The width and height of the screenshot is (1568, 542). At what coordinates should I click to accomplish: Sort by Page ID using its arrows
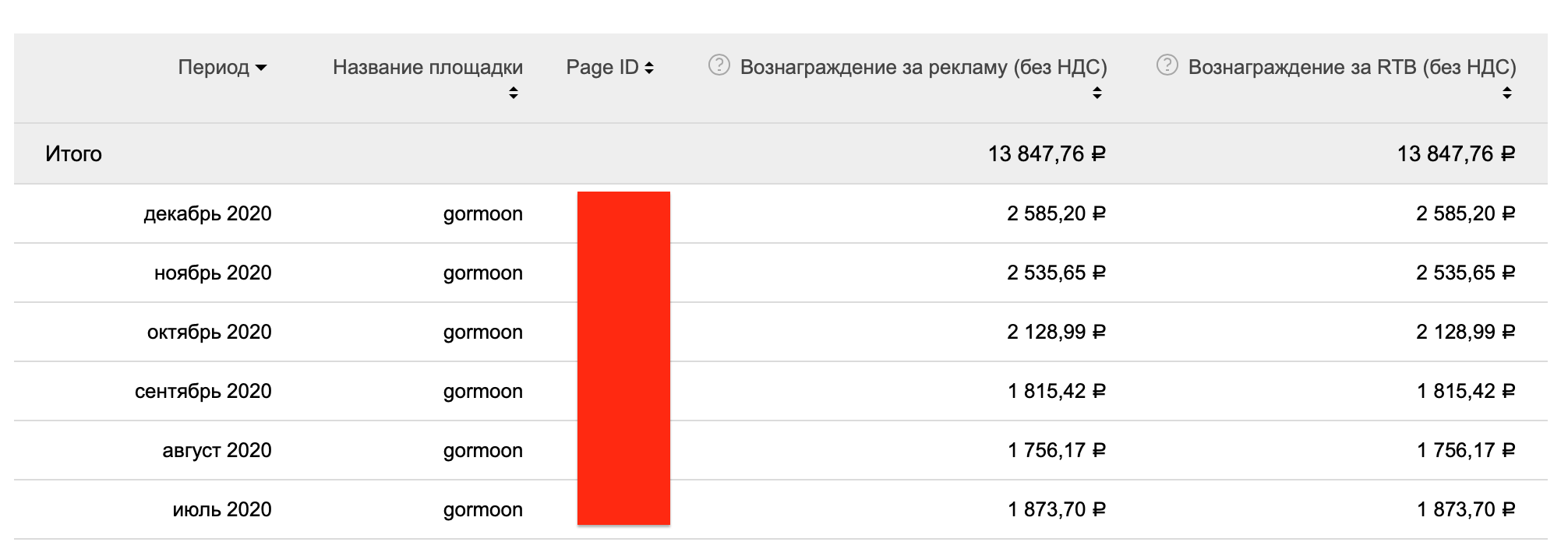[649, 69]
